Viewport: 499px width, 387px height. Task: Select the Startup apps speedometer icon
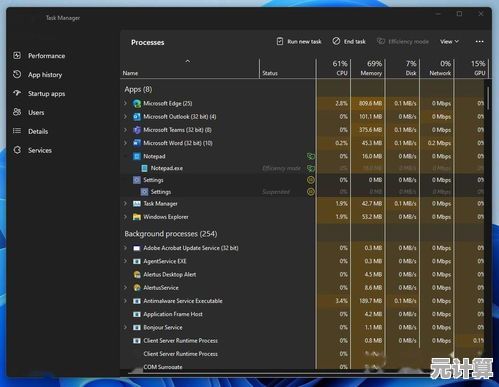tap(17, 93)
